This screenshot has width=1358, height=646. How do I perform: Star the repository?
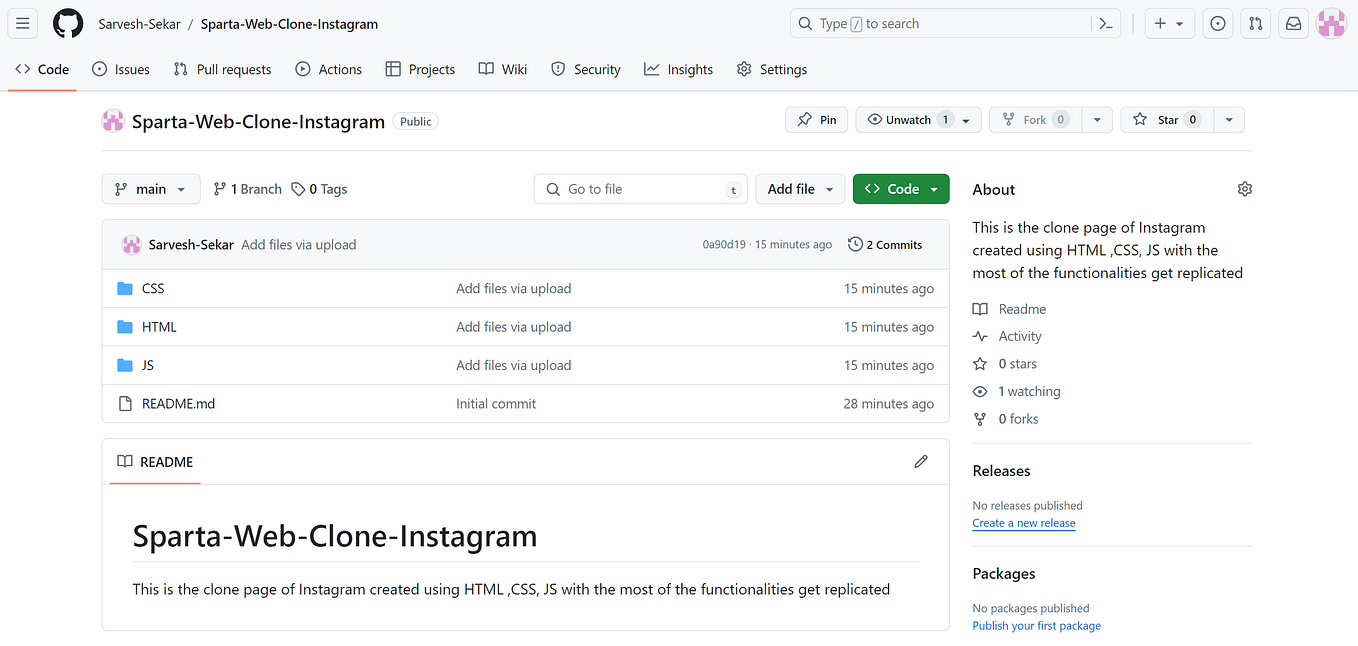pos(1167,120)
